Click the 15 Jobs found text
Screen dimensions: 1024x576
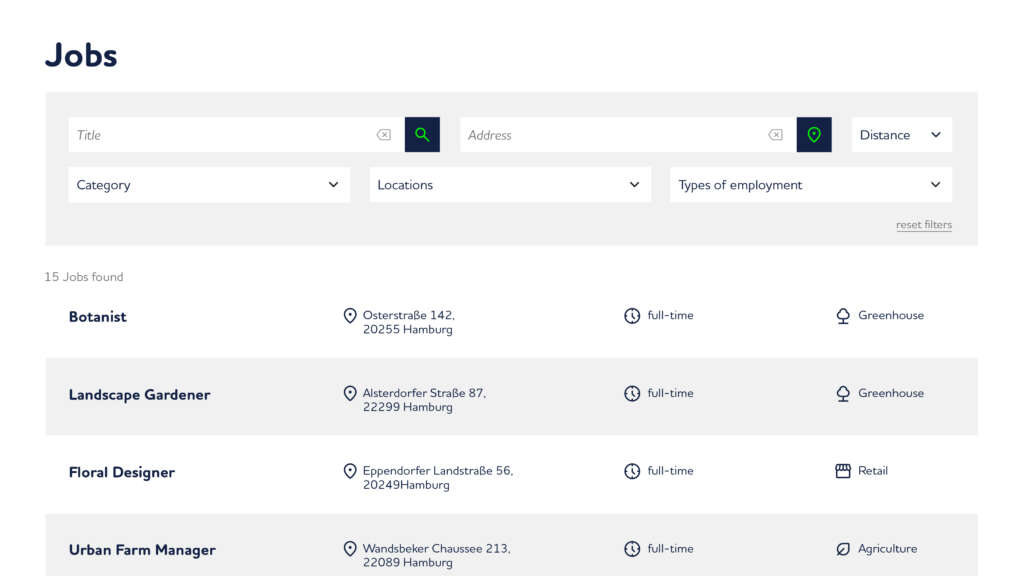tap(84, 277)
